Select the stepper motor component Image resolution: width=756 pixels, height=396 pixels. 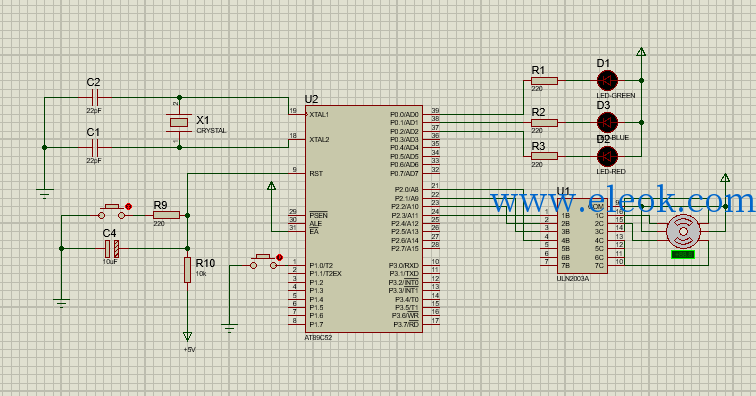pos(683,232)
